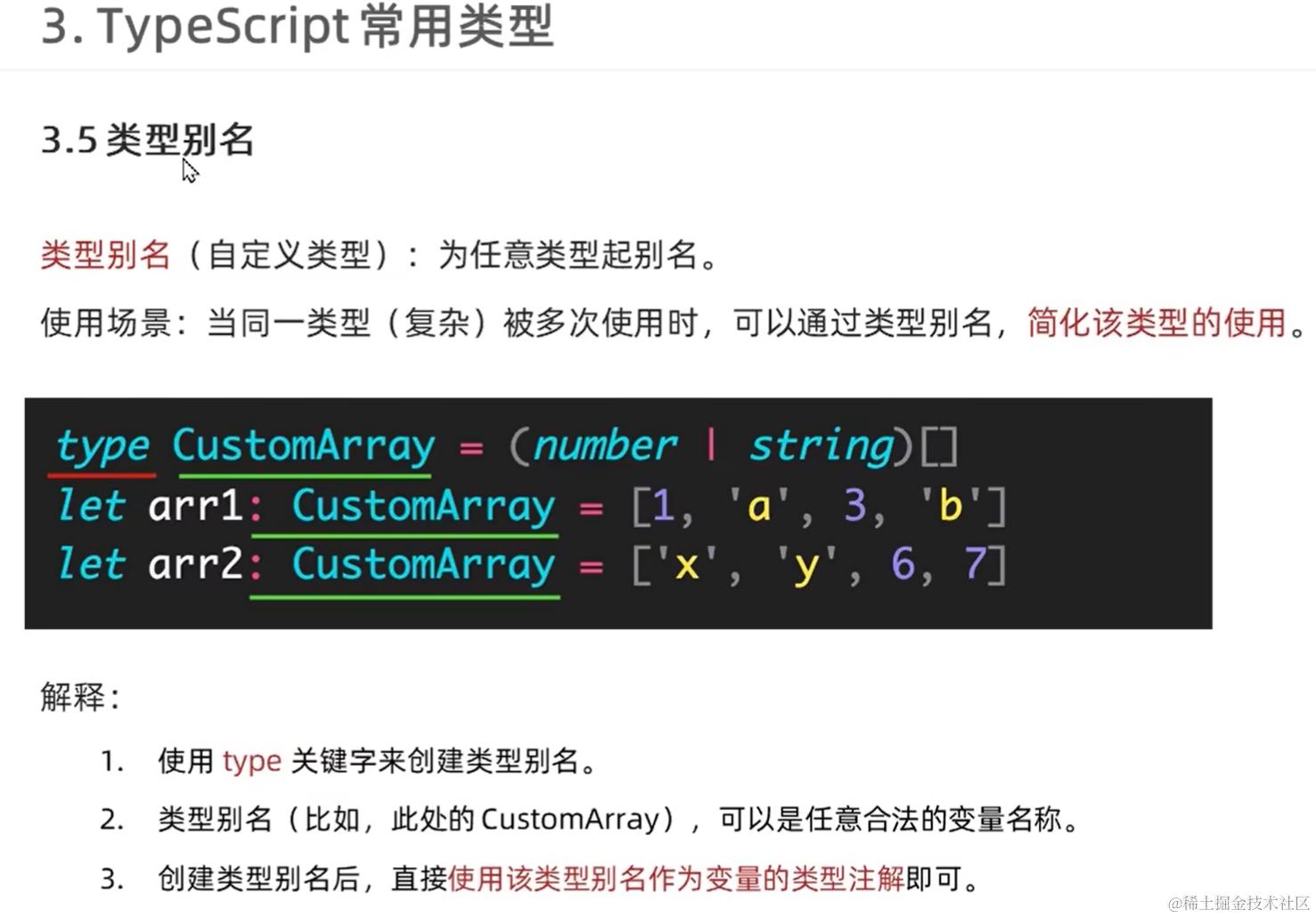Click the variable name "arr2" in code

(195, 564)
